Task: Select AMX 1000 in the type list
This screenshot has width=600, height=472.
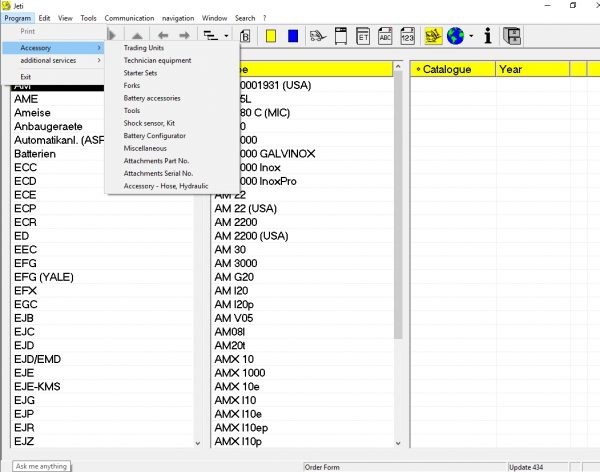Action: (302, 373)
